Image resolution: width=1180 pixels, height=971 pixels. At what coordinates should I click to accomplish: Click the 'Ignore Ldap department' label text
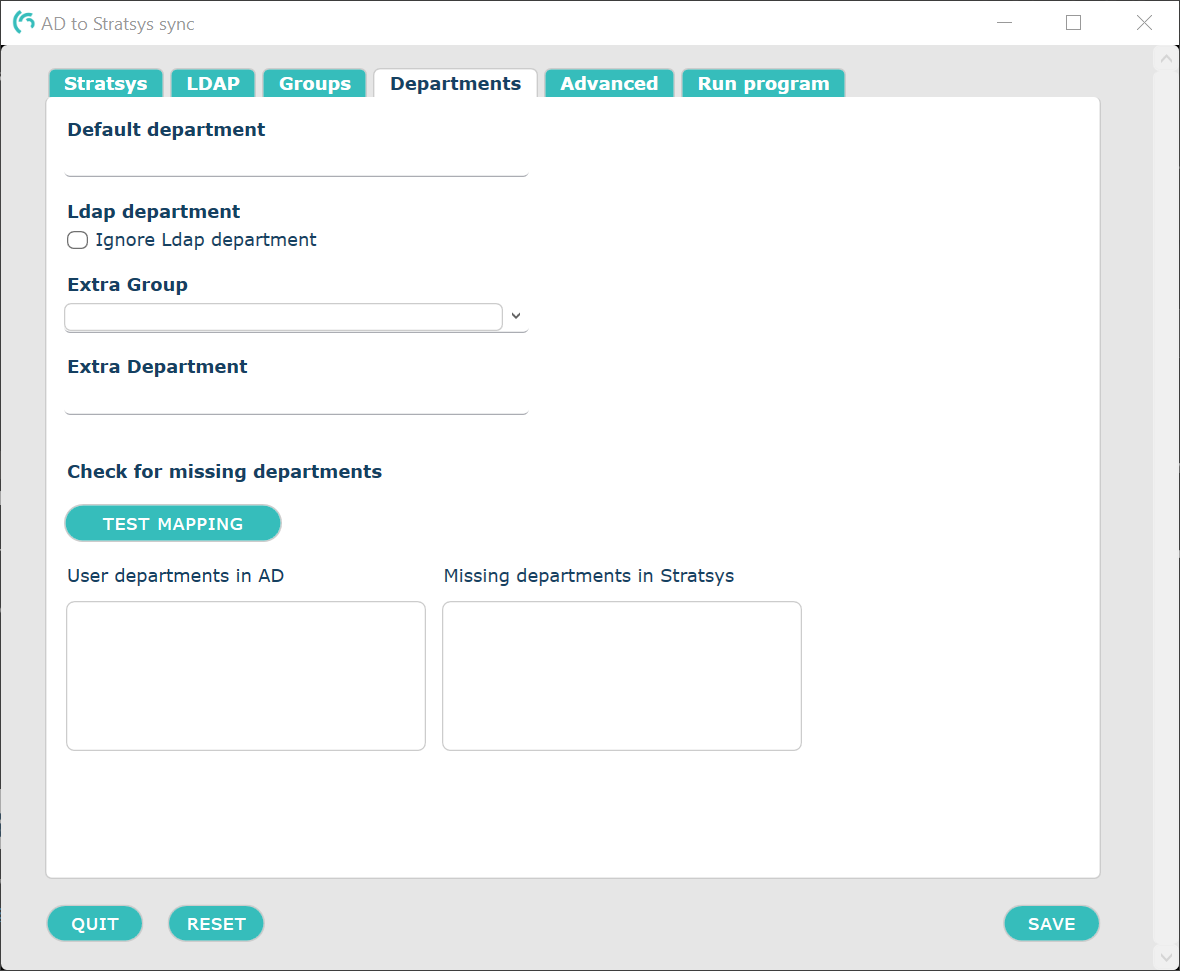(x=205, y=240)
